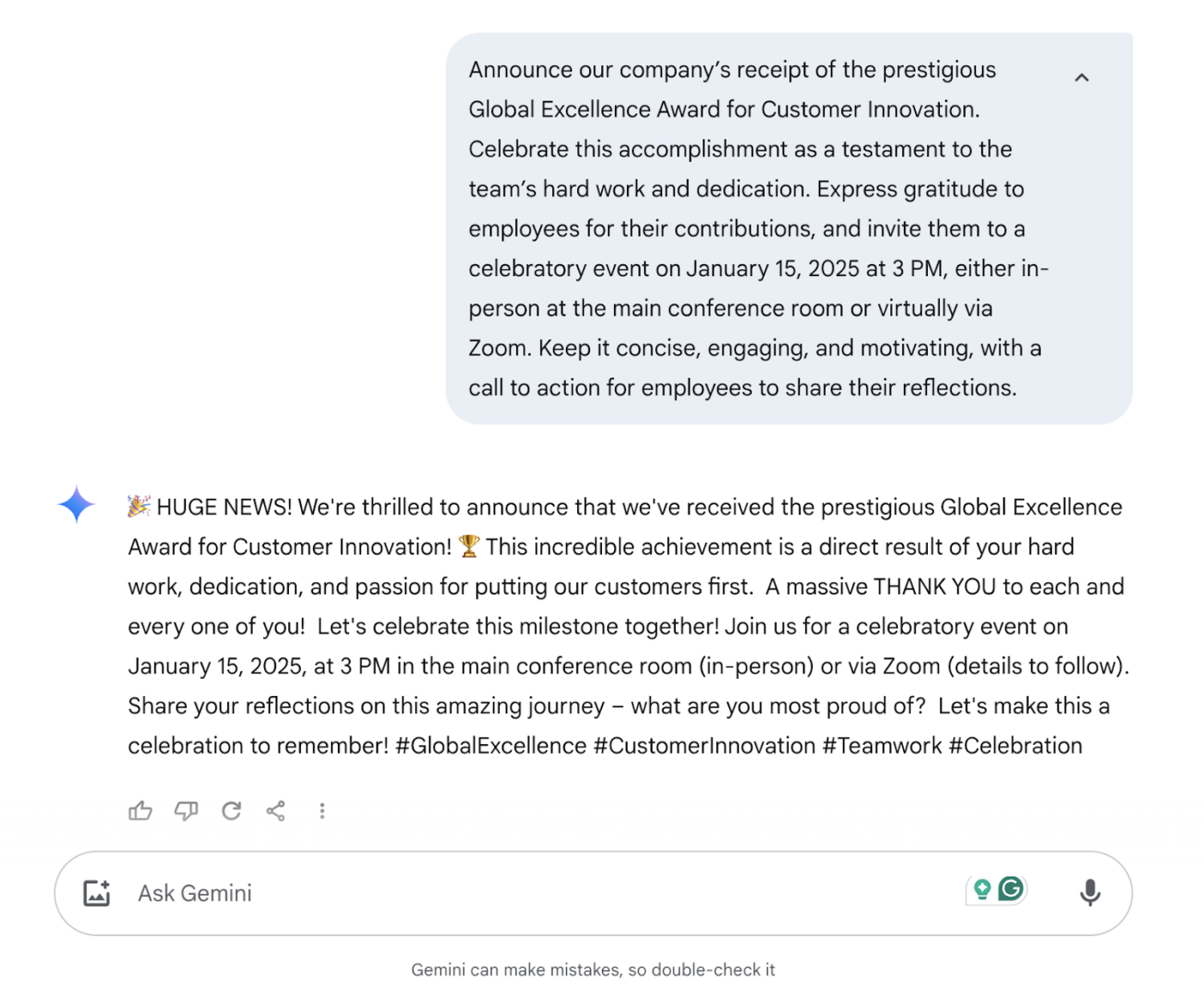Like the response with thumbs up
The image size is (1204, 997).
pyautogui.click(x=140, y=811)
